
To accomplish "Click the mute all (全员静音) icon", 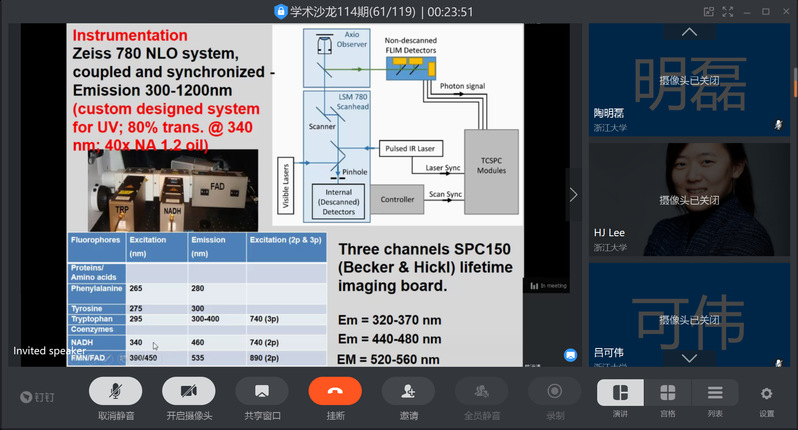I will pyautogui.click(x=481, y=392).
